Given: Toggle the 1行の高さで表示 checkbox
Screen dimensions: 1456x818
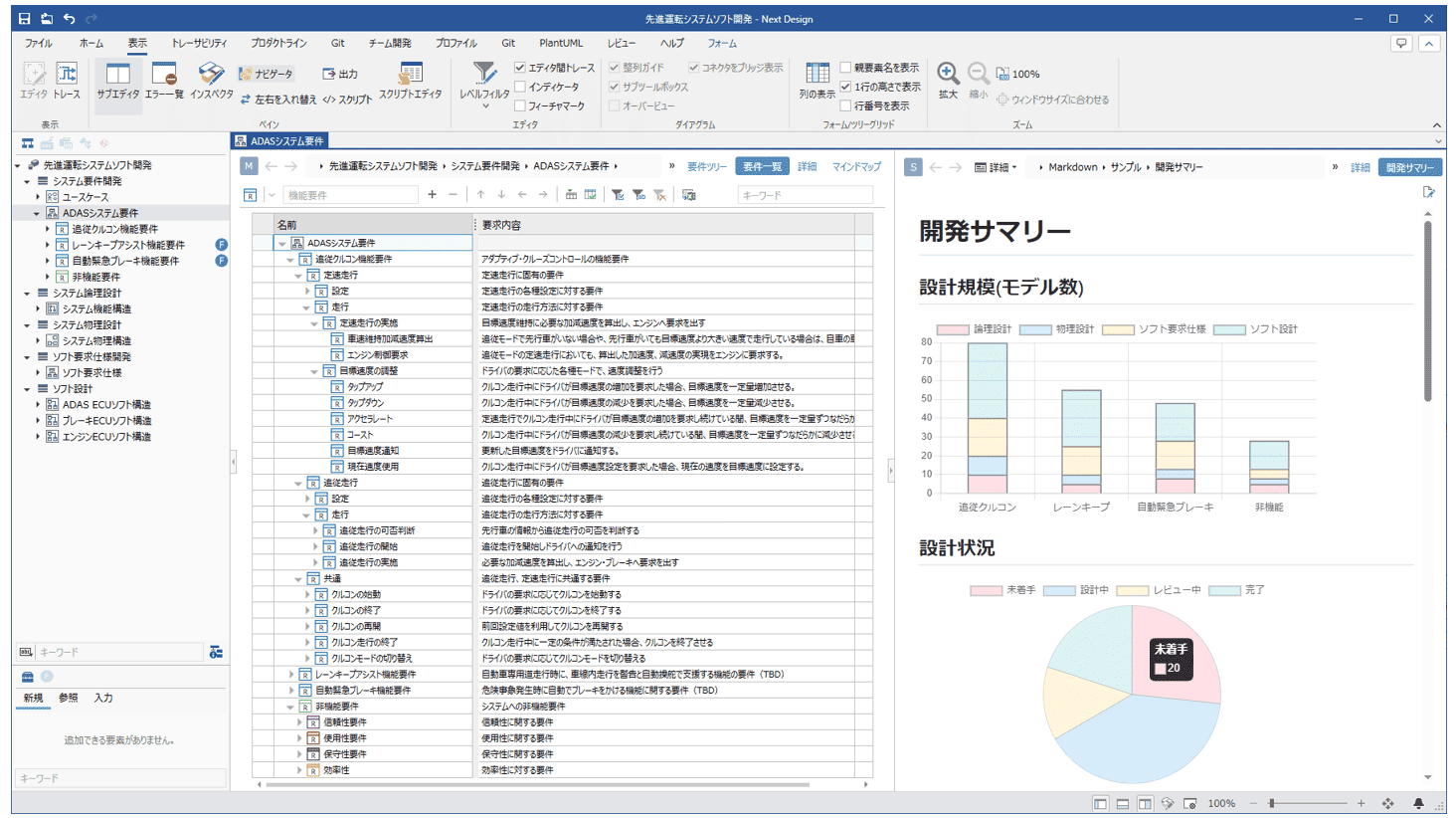Looking at the screenshot, I should 845,87.
